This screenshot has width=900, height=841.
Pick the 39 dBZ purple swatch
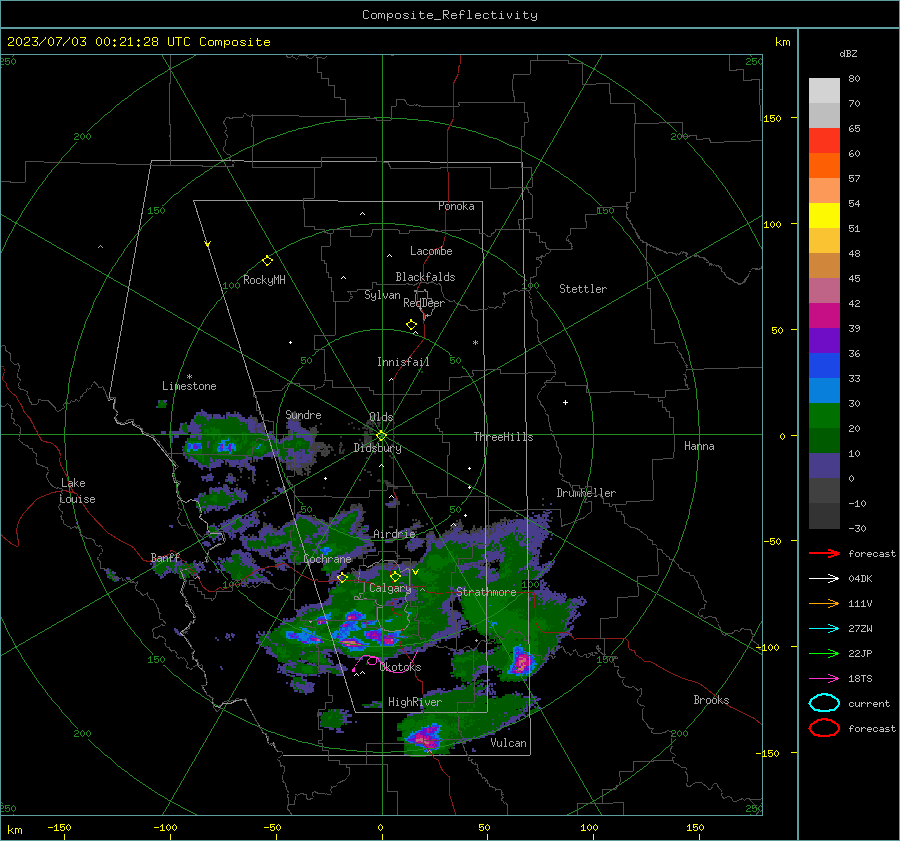coord(824,341)
